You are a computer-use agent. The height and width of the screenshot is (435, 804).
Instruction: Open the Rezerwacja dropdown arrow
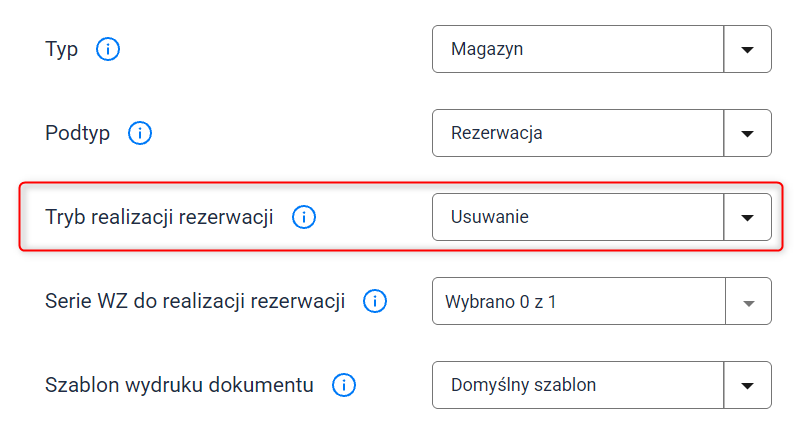click(748, 133)
